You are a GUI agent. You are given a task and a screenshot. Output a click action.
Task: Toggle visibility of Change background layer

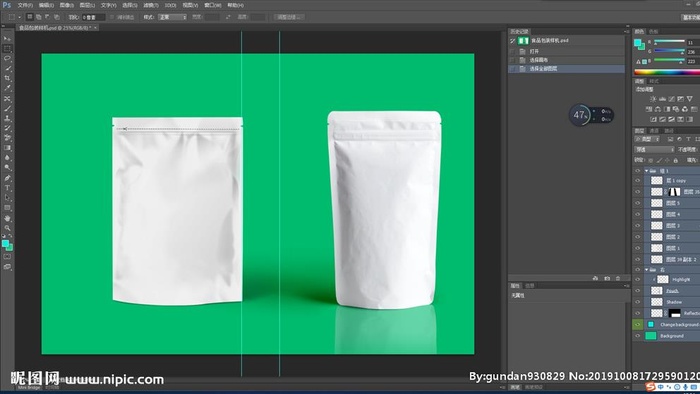pyautogui.click(x=638, y=324)
